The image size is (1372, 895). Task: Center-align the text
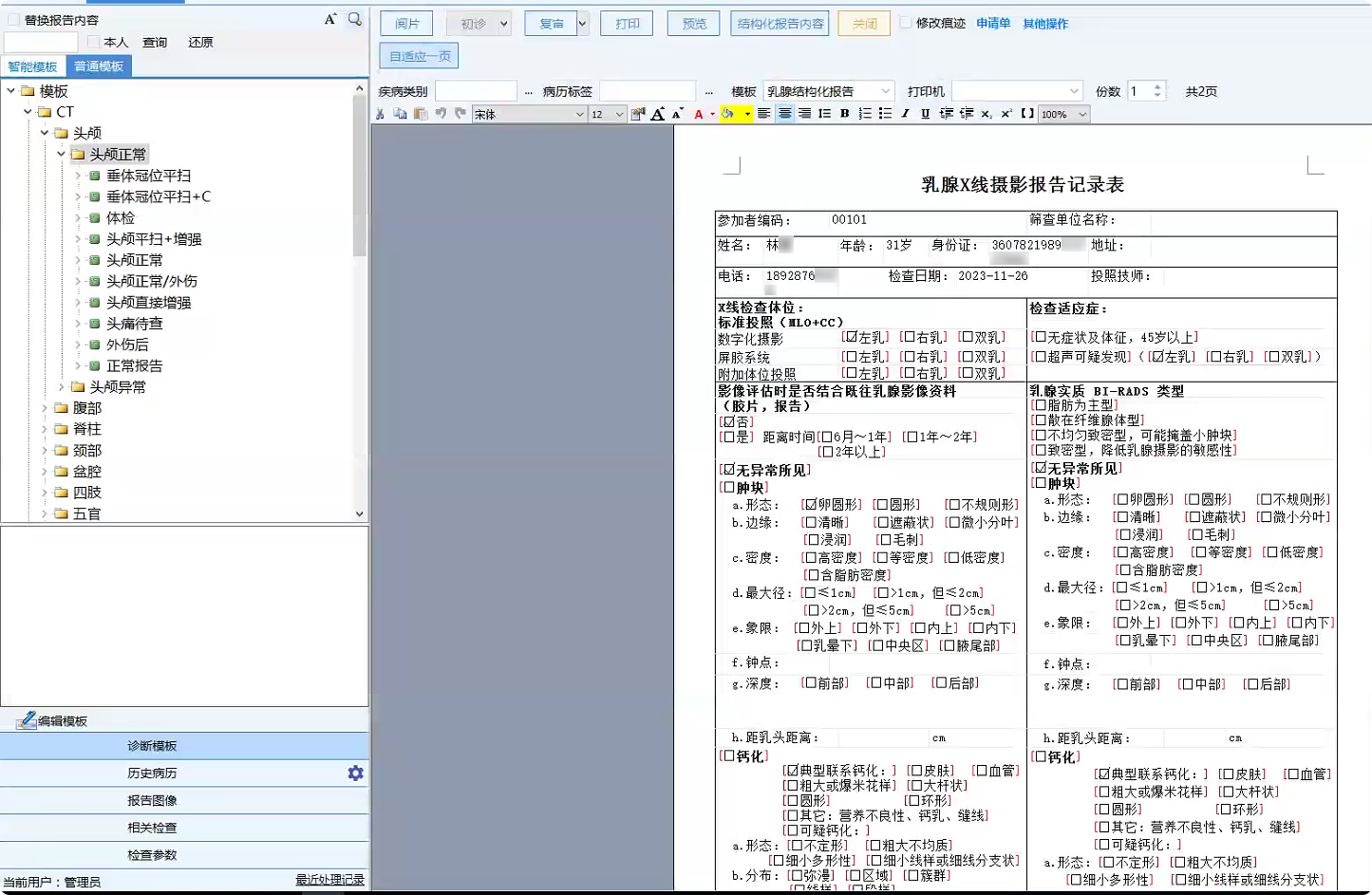click(x=784, y=114)
